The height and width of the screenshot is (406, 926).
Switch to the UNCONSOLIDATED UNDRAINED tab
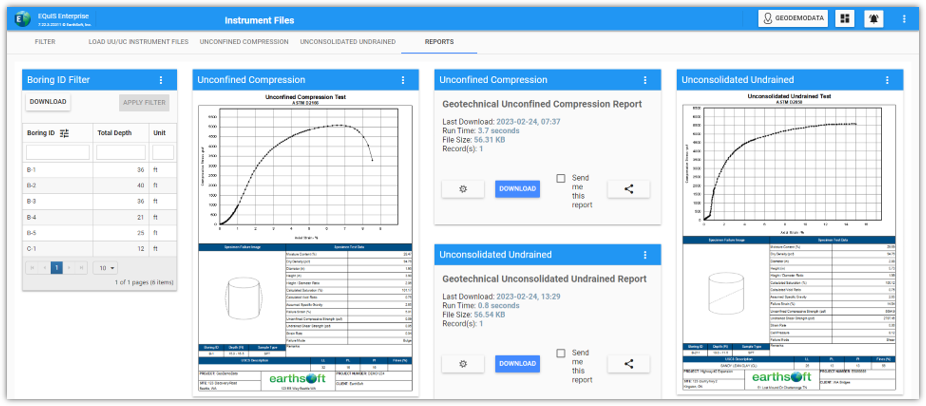348,42
